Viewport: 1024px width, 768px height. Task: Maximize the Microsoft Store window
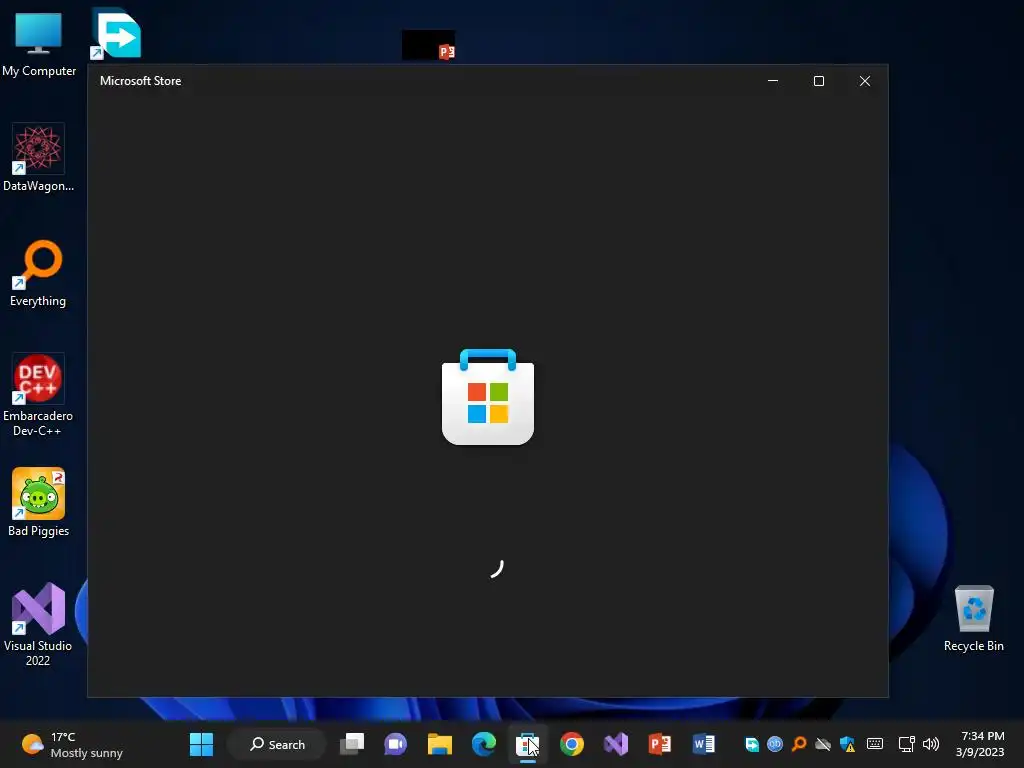(819, 81)
